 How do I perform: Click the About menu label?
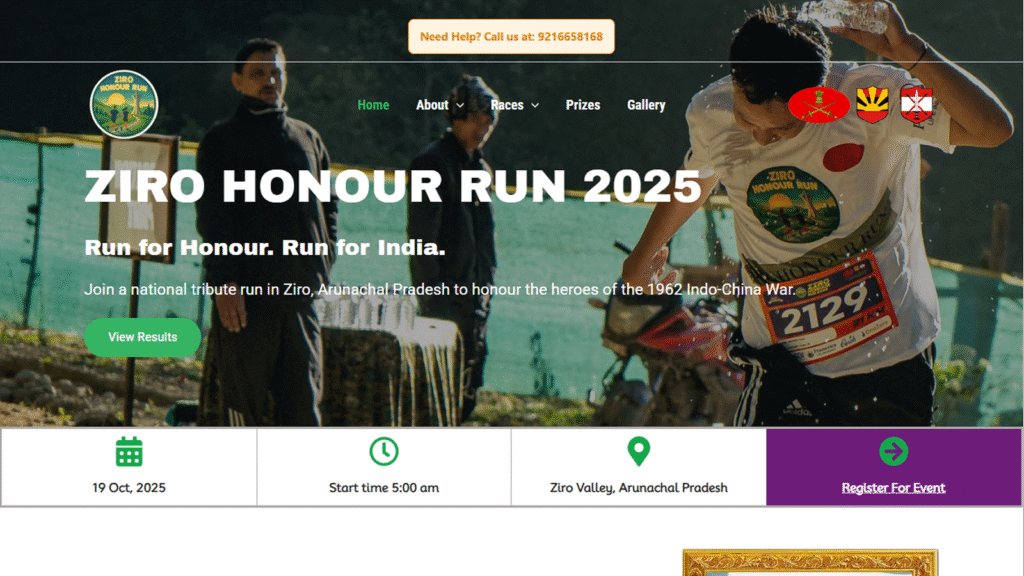click(x=432, y=104)
